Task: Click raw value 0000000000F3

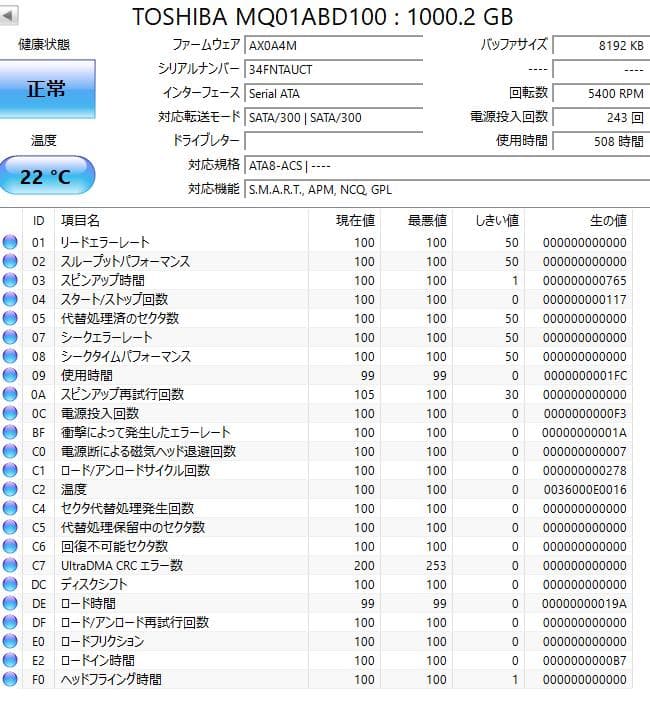Action: (x=585, y=414)
